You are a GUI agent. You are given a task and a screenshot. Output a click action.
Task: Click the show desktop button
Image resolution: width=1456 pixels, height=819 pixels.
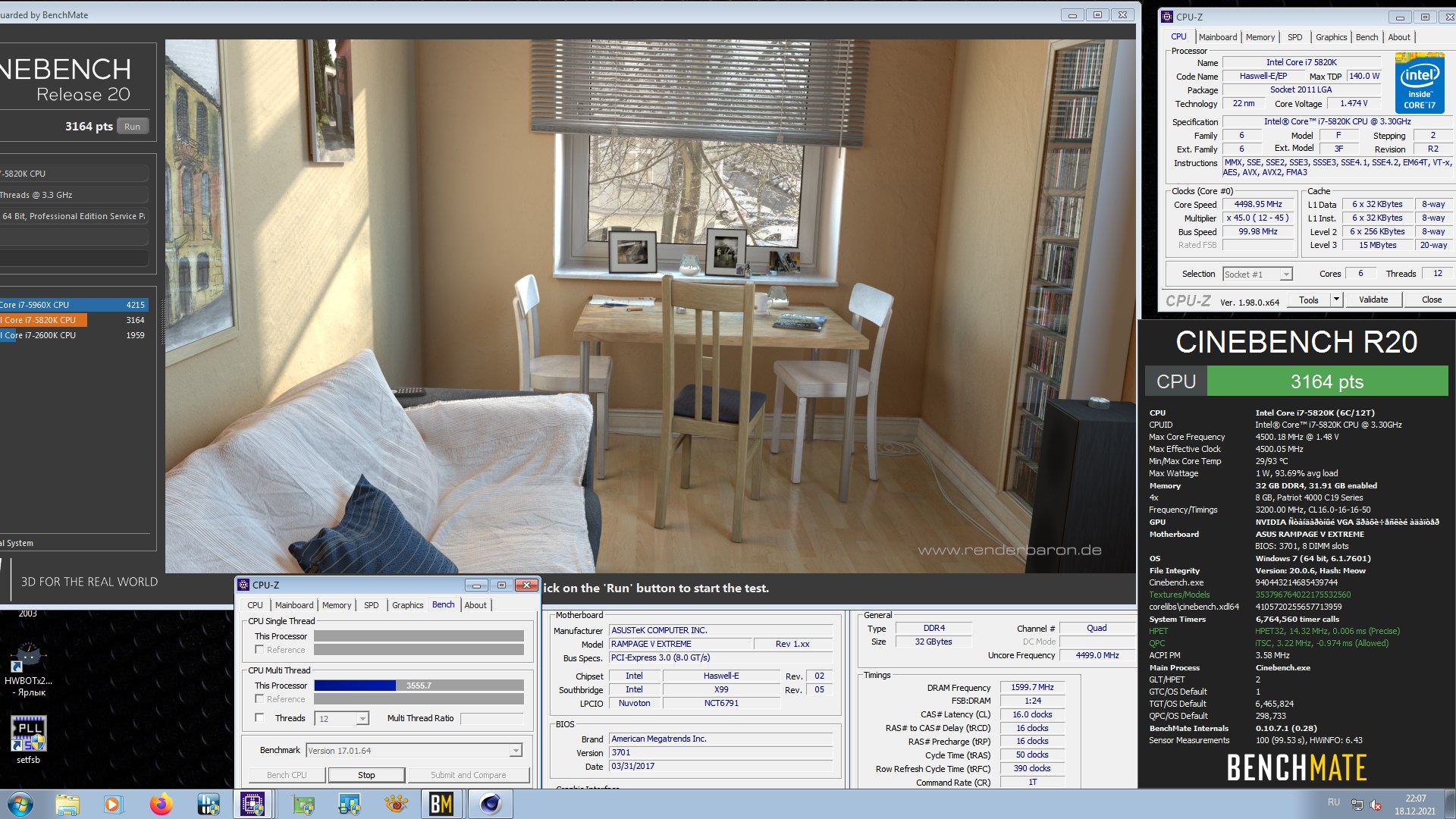tap(1450, 804)
